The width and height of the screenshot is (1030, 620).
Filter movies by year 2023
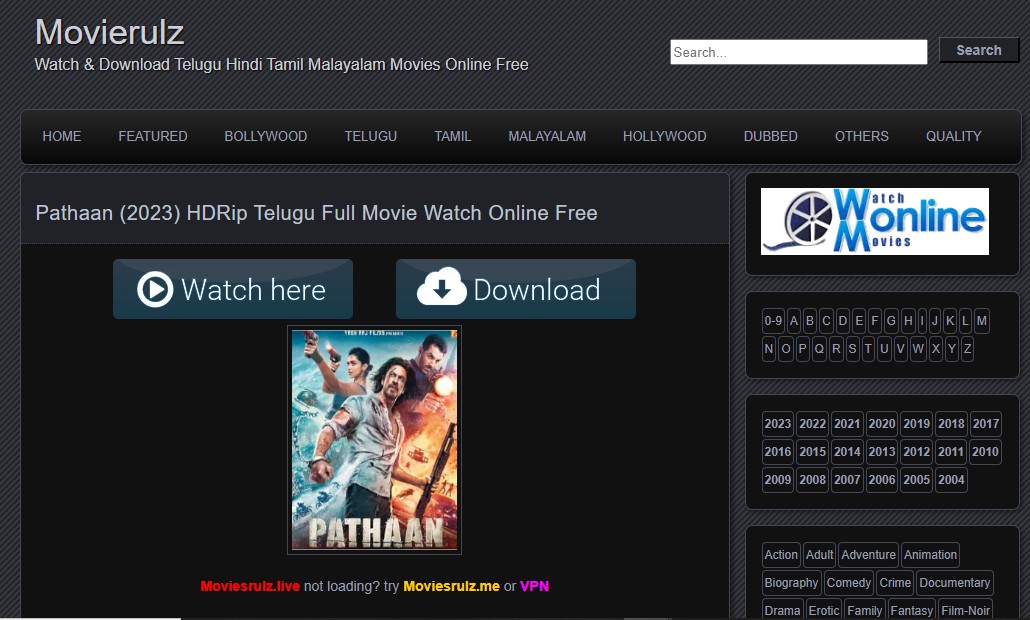pos(778,424)
